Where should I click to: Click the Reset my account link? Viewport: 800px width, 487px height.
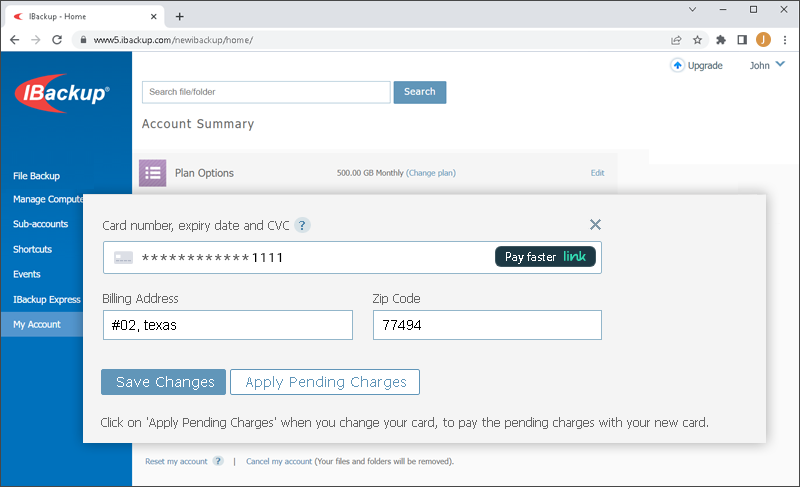pos(176,462)
